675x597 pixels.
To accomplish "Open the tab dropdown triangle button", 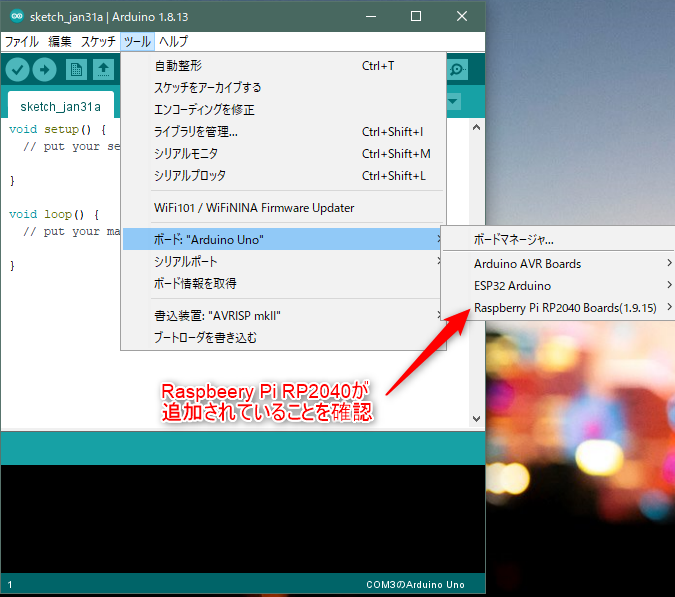I will 453,102.
